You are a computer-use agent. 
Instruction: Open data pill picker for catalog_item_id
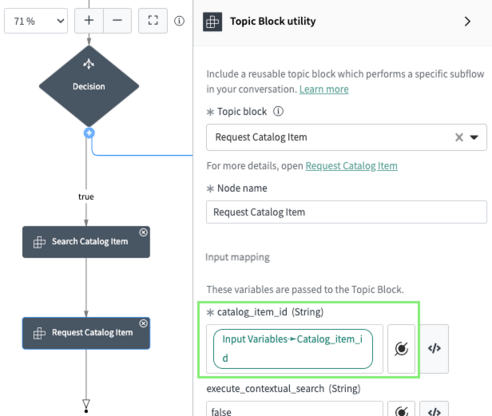pyautogui.click(x=401, y=349)
